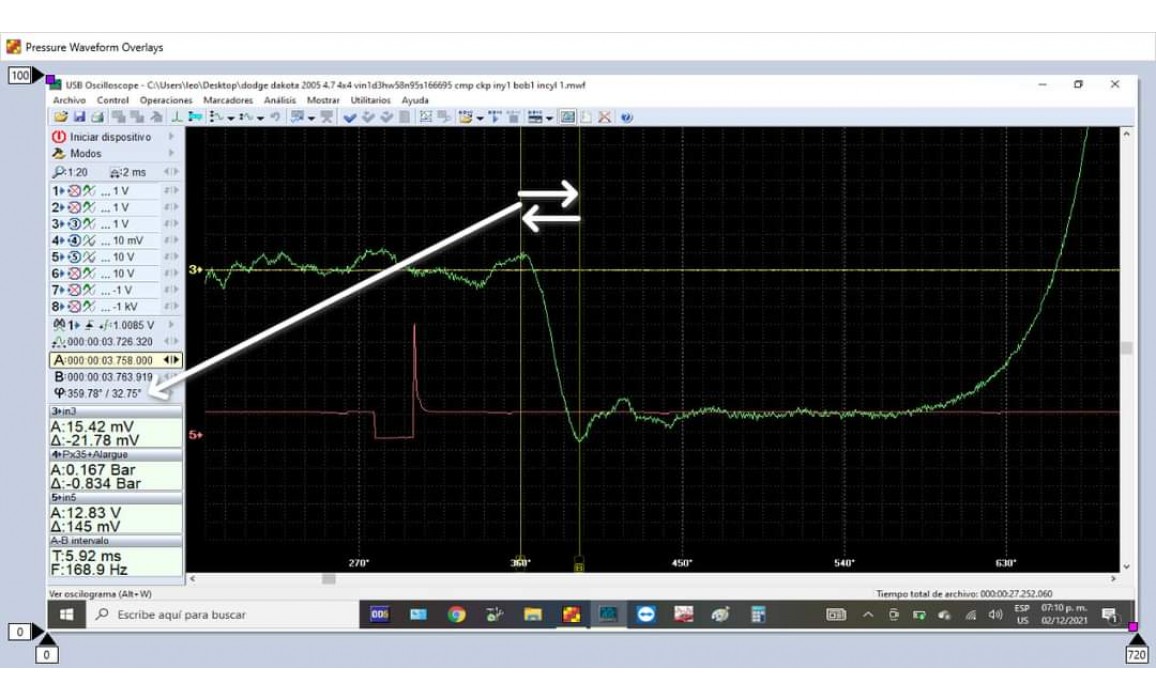Click Iniciar dispositivo button
The width and height of the screenshot is (1156, 700).
point(109,137)
